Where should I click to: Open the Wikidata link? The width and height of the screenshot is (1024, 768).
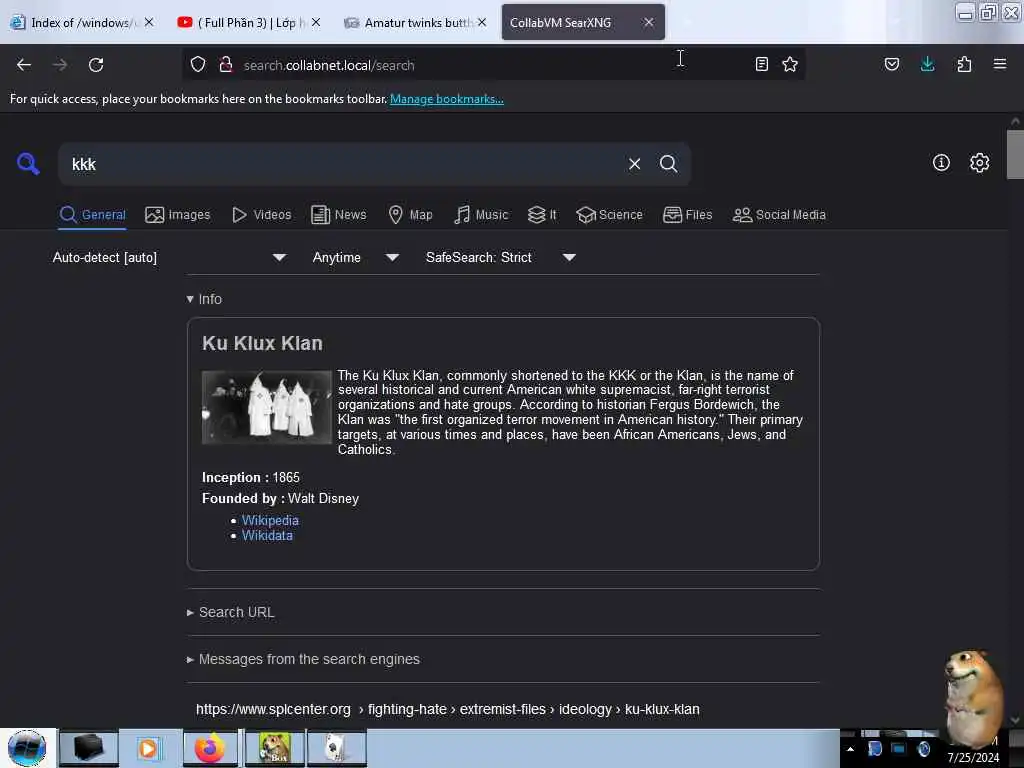[267, 536]
